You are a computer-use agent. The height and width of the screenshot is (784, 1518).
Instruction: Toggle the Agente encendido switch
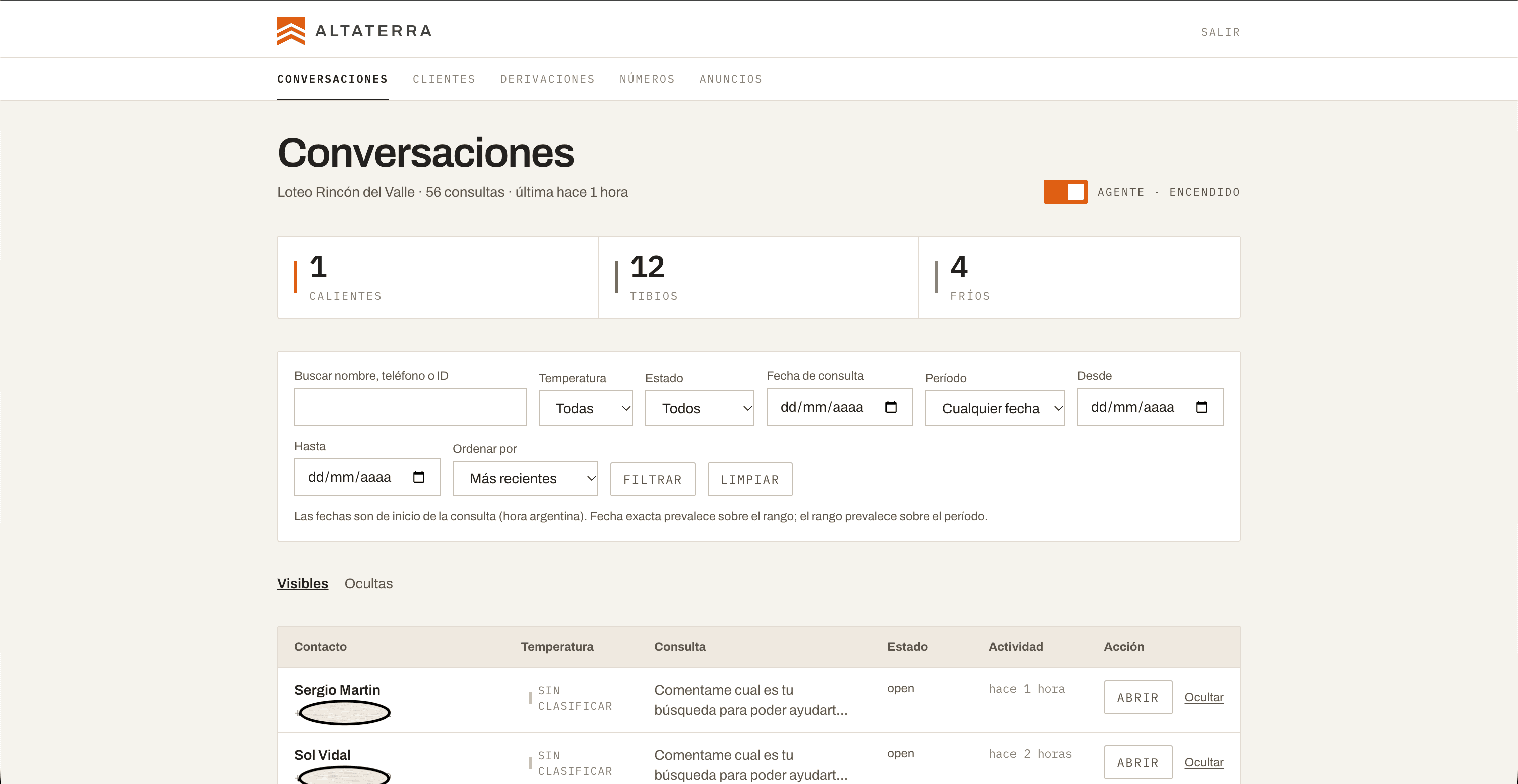point(1065,192)
